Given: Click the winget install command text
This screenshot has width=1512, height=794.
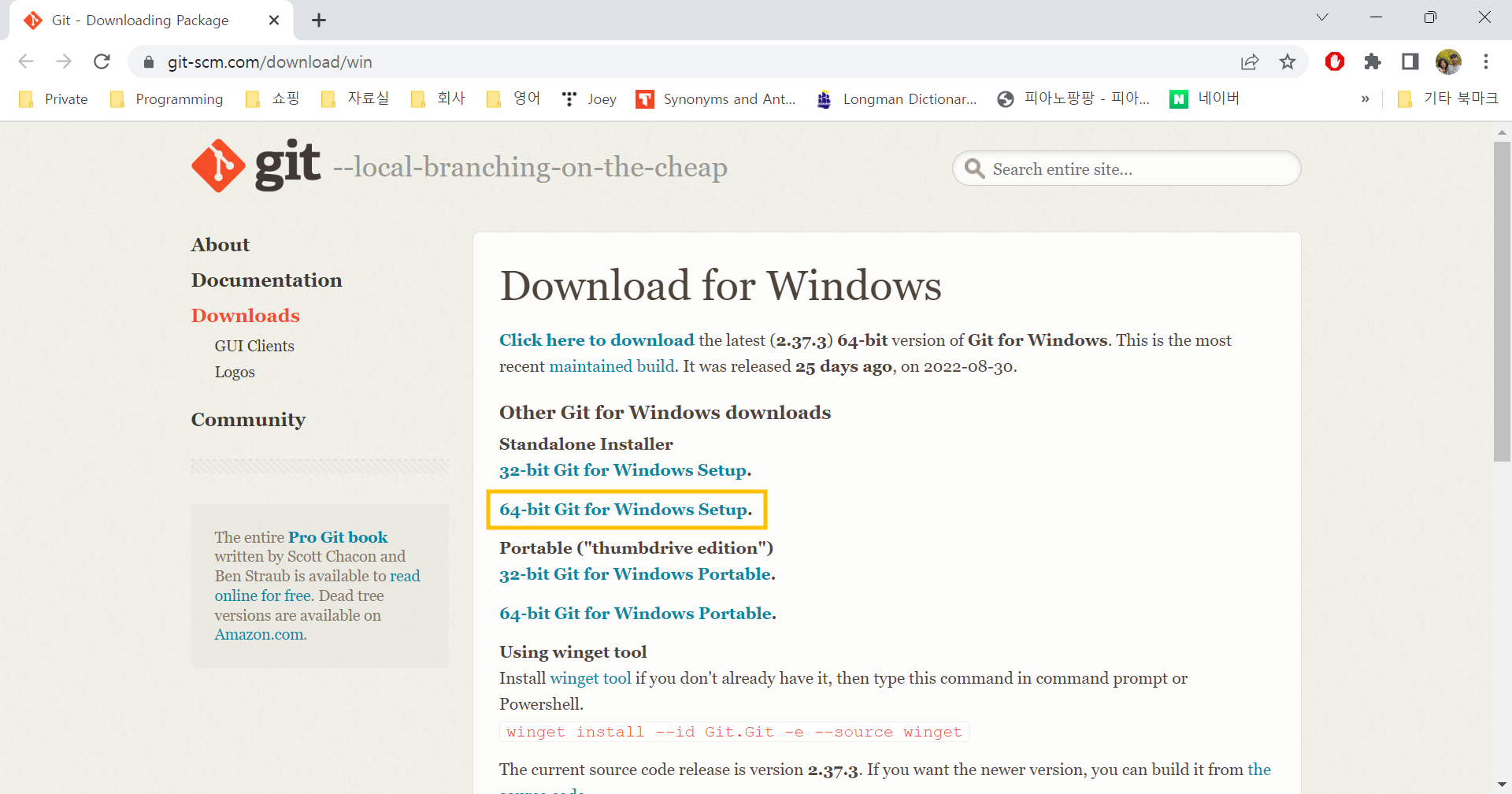Looking at the screenshot, I should pos(734,732).
